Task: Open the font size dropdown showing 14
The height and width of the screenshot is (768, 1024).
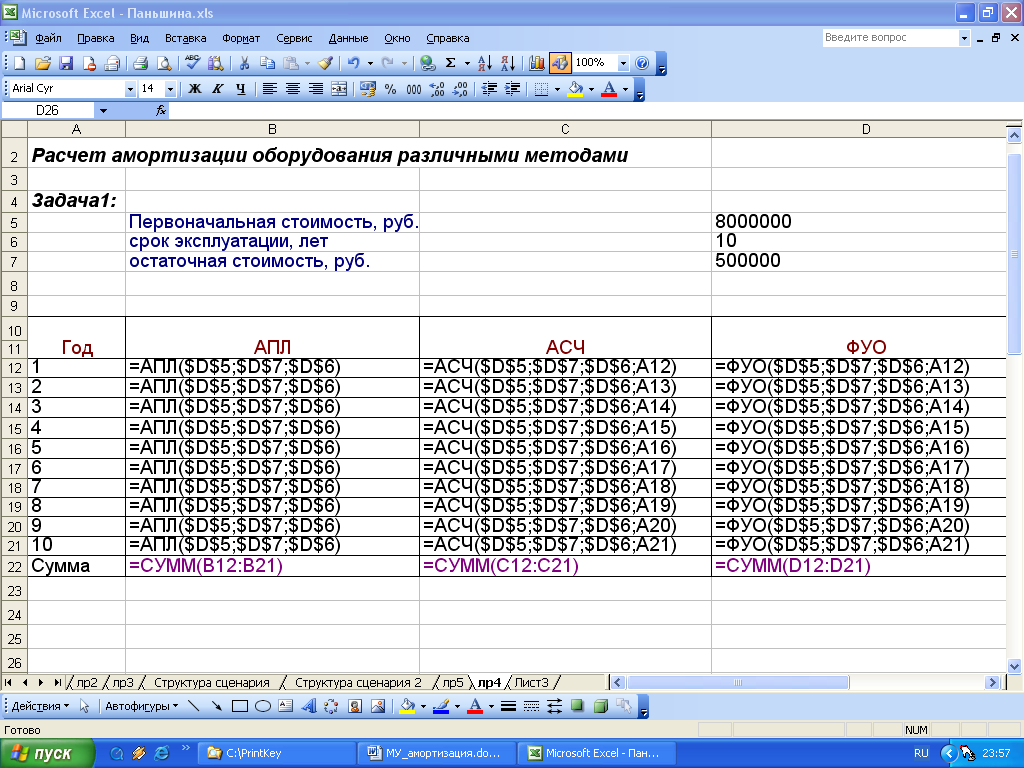Action: [170, 89]
